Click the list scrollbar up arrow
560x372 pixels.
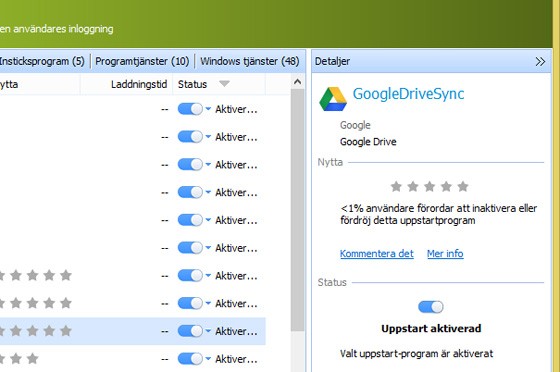point(297,82)
